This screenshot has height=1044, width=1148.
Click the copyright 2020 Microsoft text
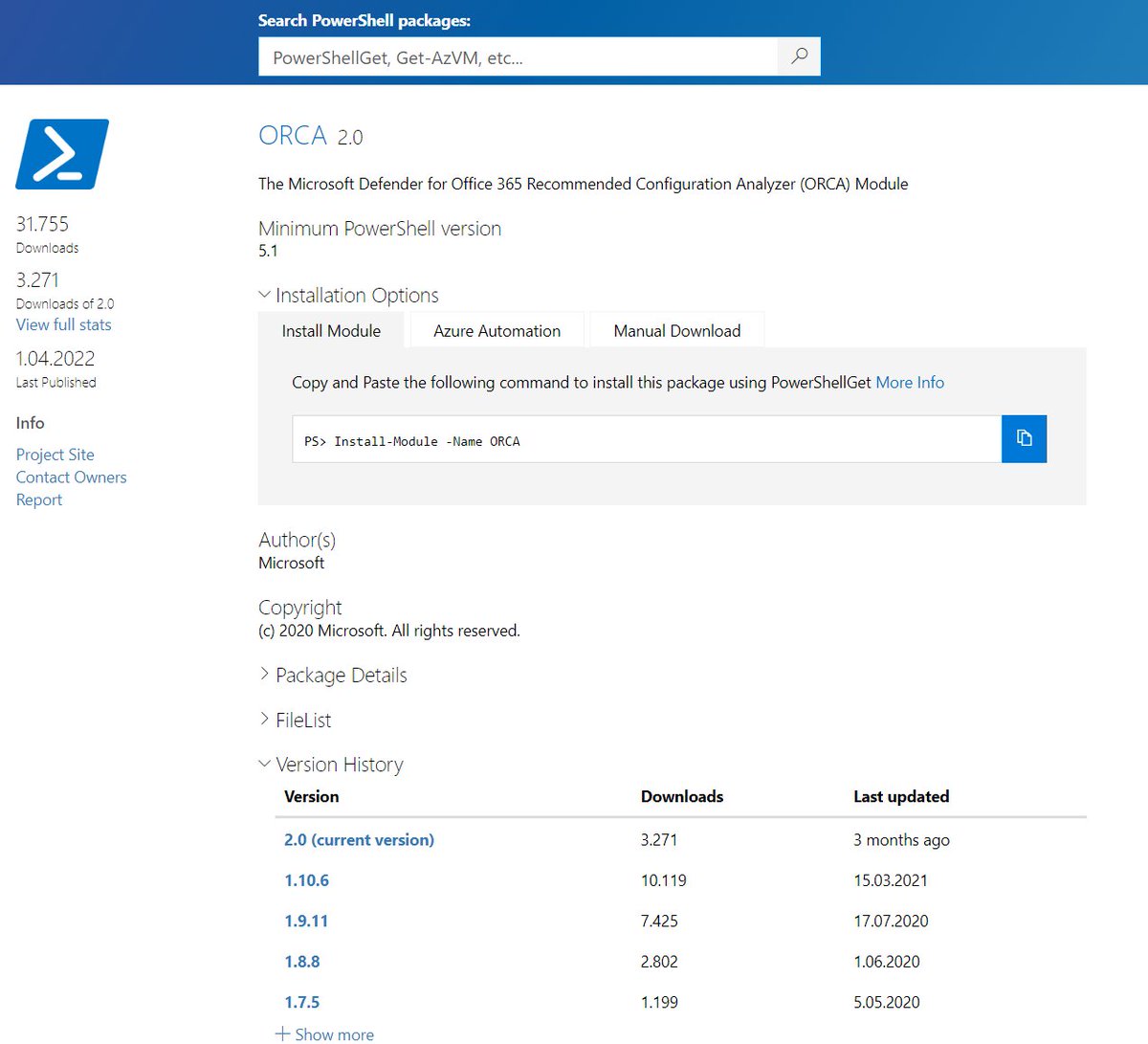(x=389, y=631)
